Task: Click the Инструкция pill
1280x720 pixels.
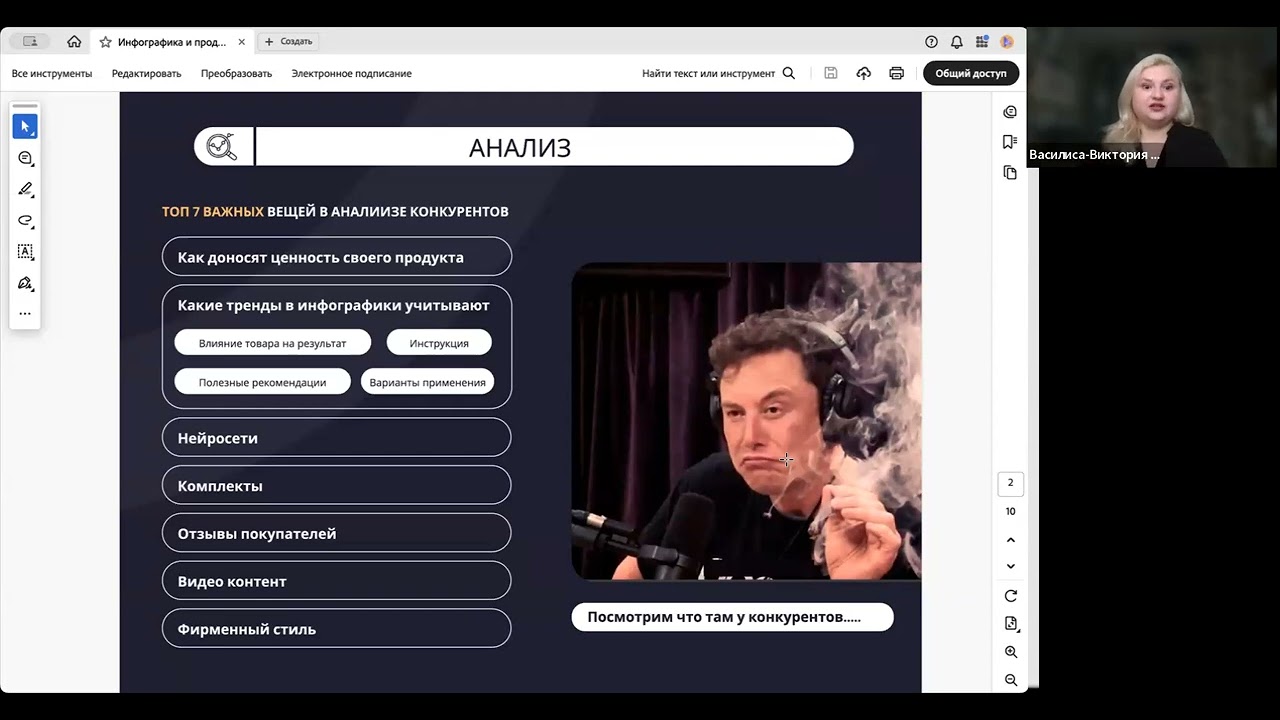Action: click(439, 343)
